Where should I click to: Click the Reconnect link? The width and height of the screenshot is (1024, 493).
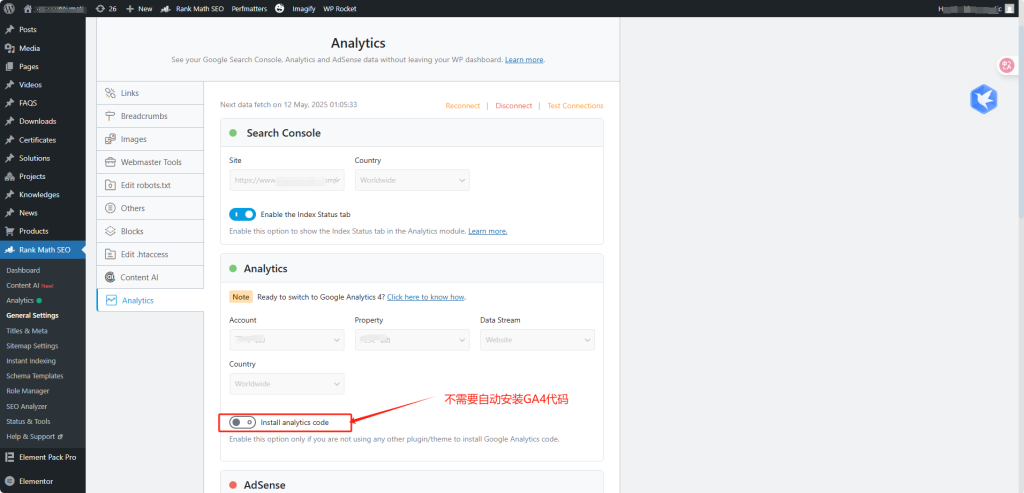[462, 106]
